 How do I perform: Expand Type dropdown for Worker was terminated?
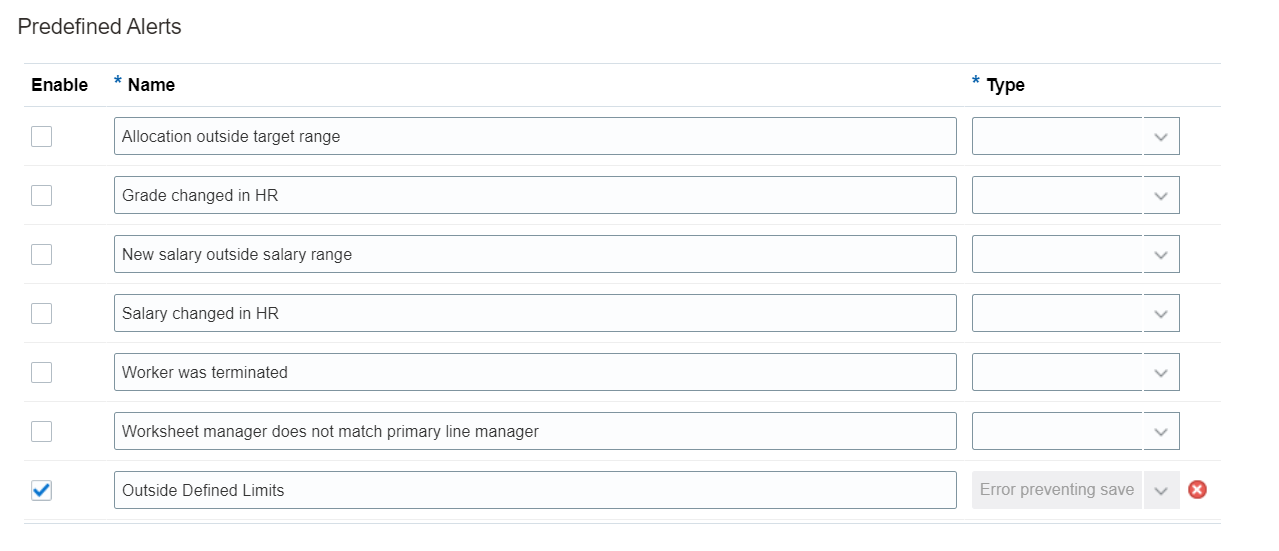[1160, 373]
